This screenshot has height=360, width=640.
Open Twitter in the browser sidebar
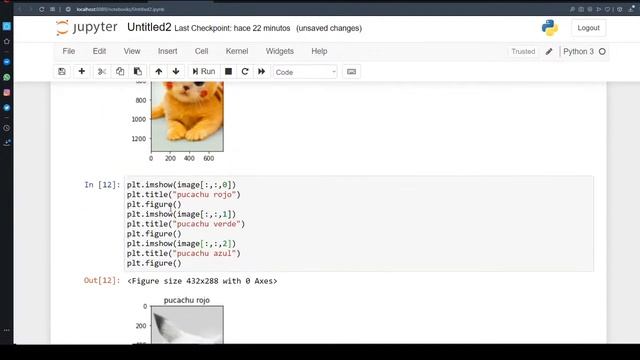[x=7, y=108]
